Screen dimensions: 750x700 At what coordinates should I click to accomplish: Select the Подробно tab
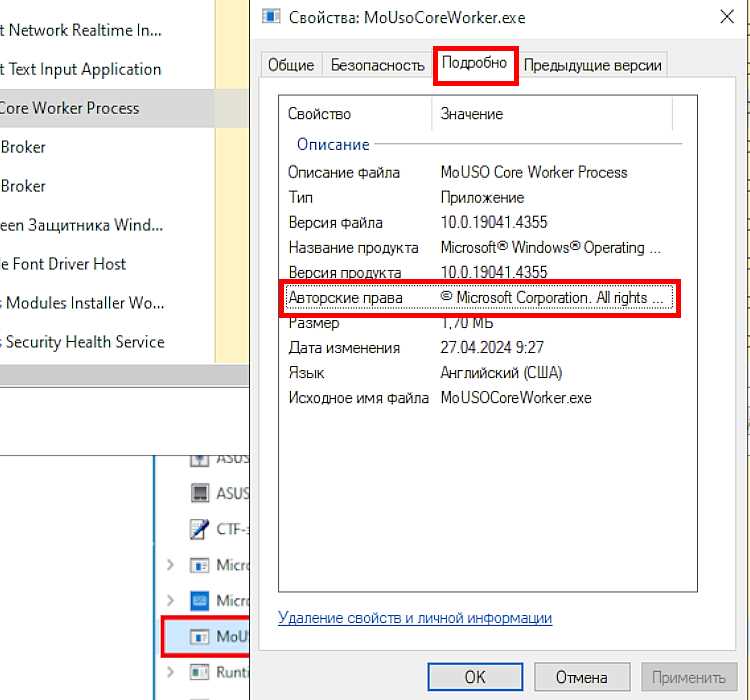coord(474,63)
